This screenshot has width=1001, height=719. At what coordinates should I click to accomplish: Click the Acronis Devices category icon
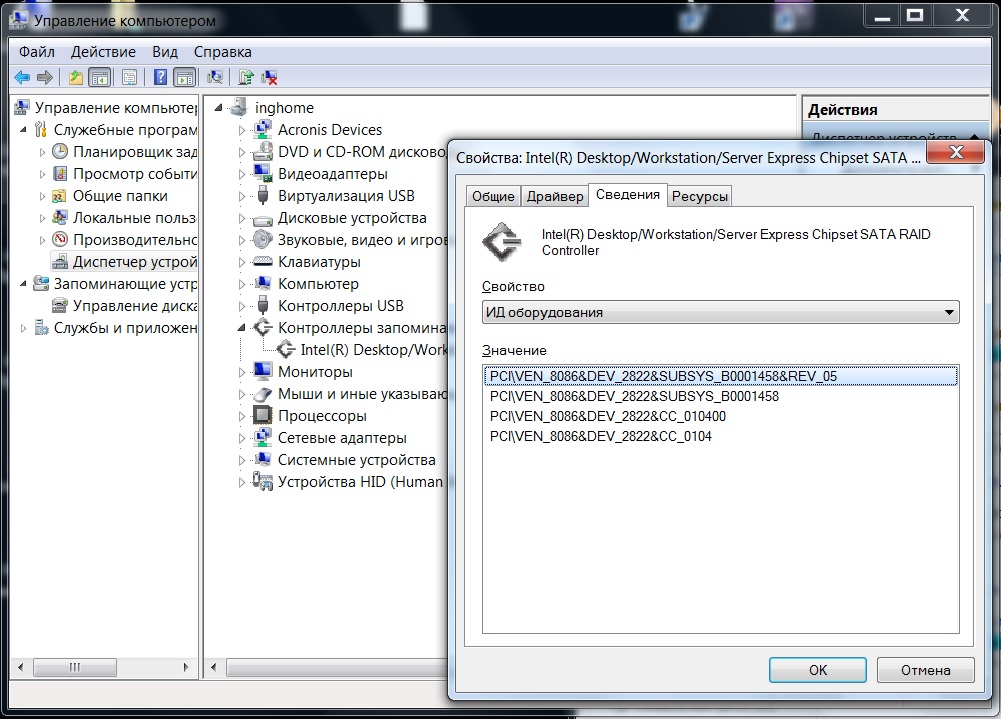pyautogui.click(x=262, y=130)
